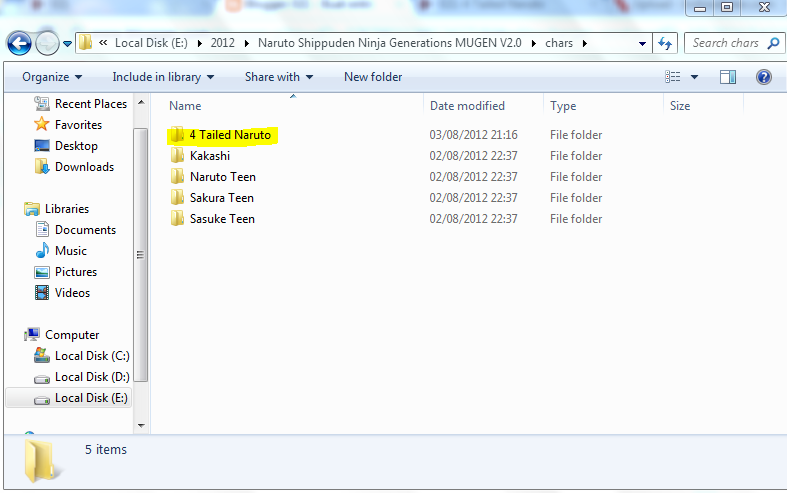
Task: Maximize the Explorer window
Action: click(727, 8)
